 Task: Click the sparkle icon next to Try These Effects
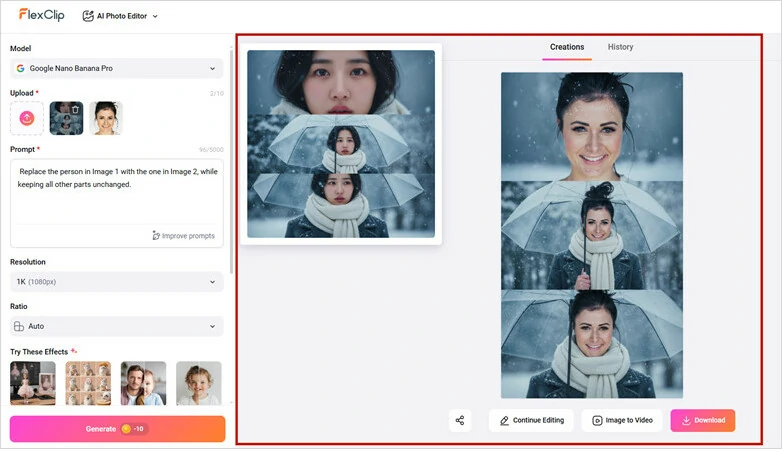pyautogui.click(x=74, y=351)
